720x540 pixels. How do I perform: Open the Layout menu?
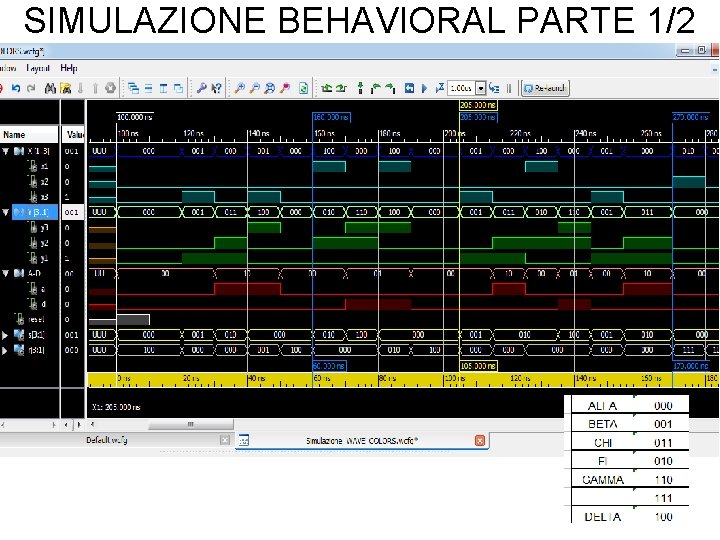click(x=38, y=68)
